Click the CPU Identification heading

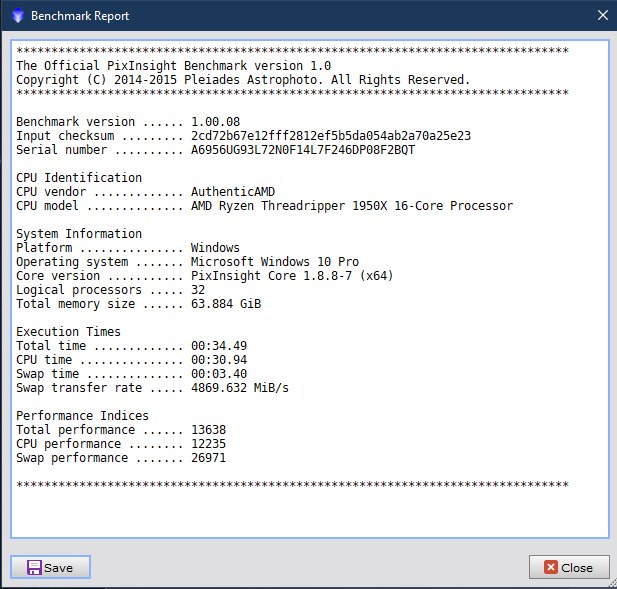pos(79,177)
